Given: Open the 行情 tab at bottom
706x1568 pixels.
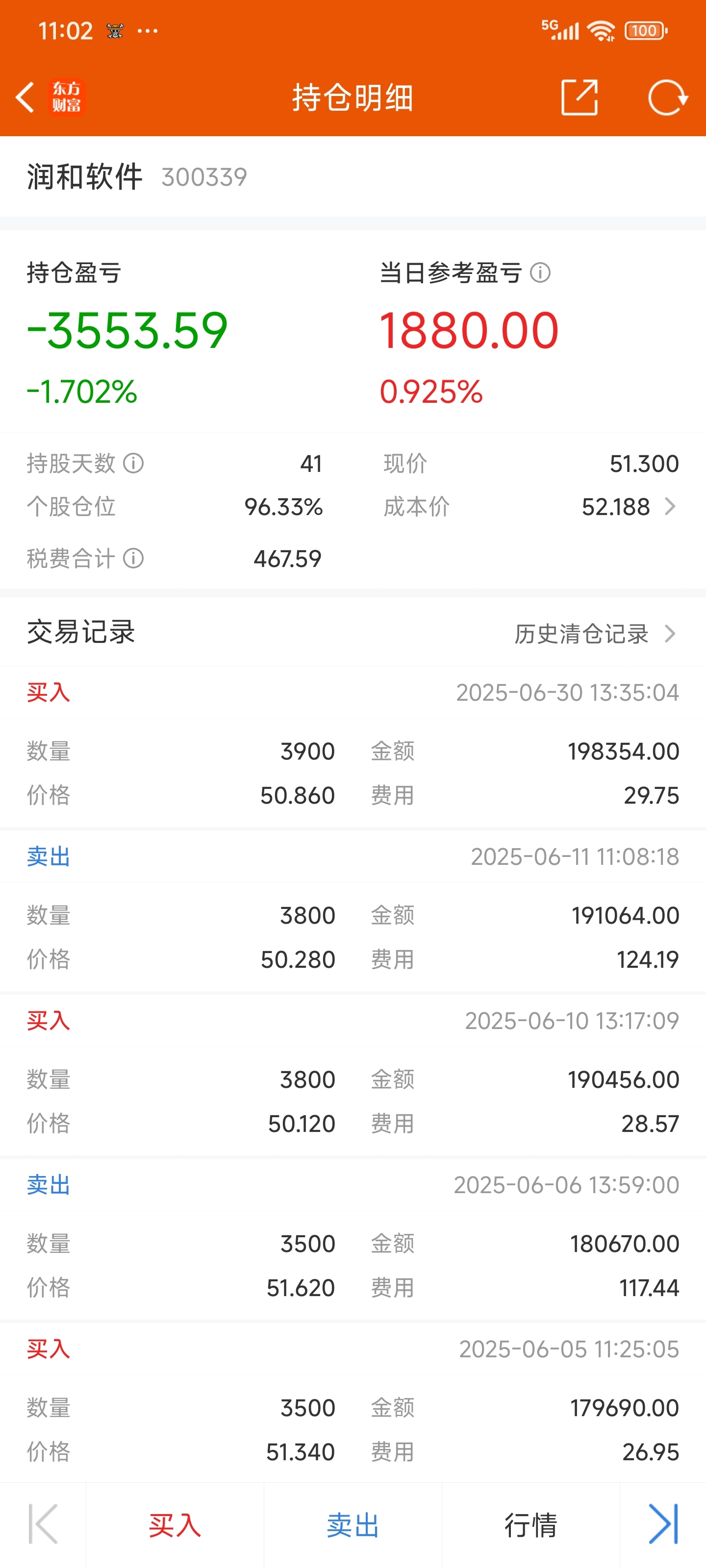Looking at the screenshot, I should (x=530, y=1525).
